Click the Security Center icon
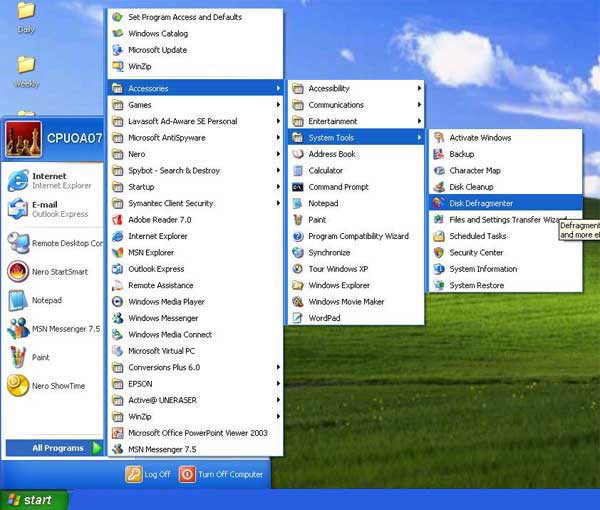 (x=438, y=252)
